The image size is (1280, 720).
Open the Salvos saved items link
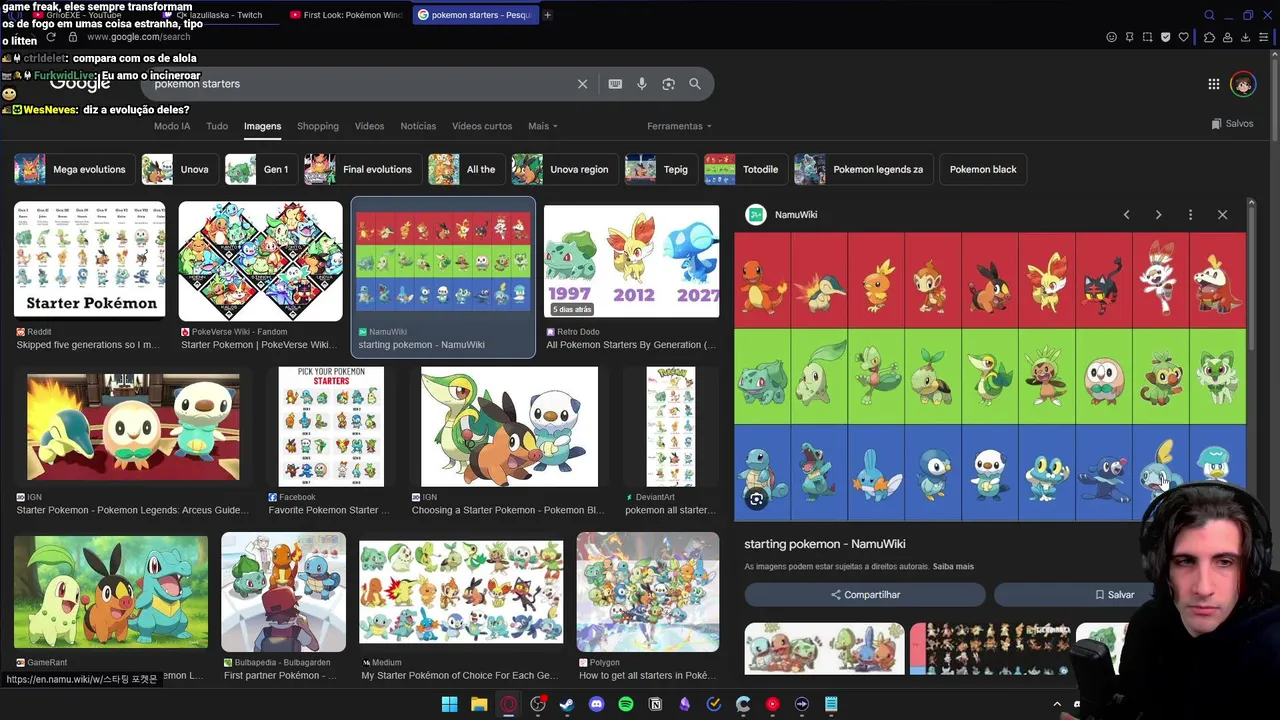click(x=1232, y=124)
